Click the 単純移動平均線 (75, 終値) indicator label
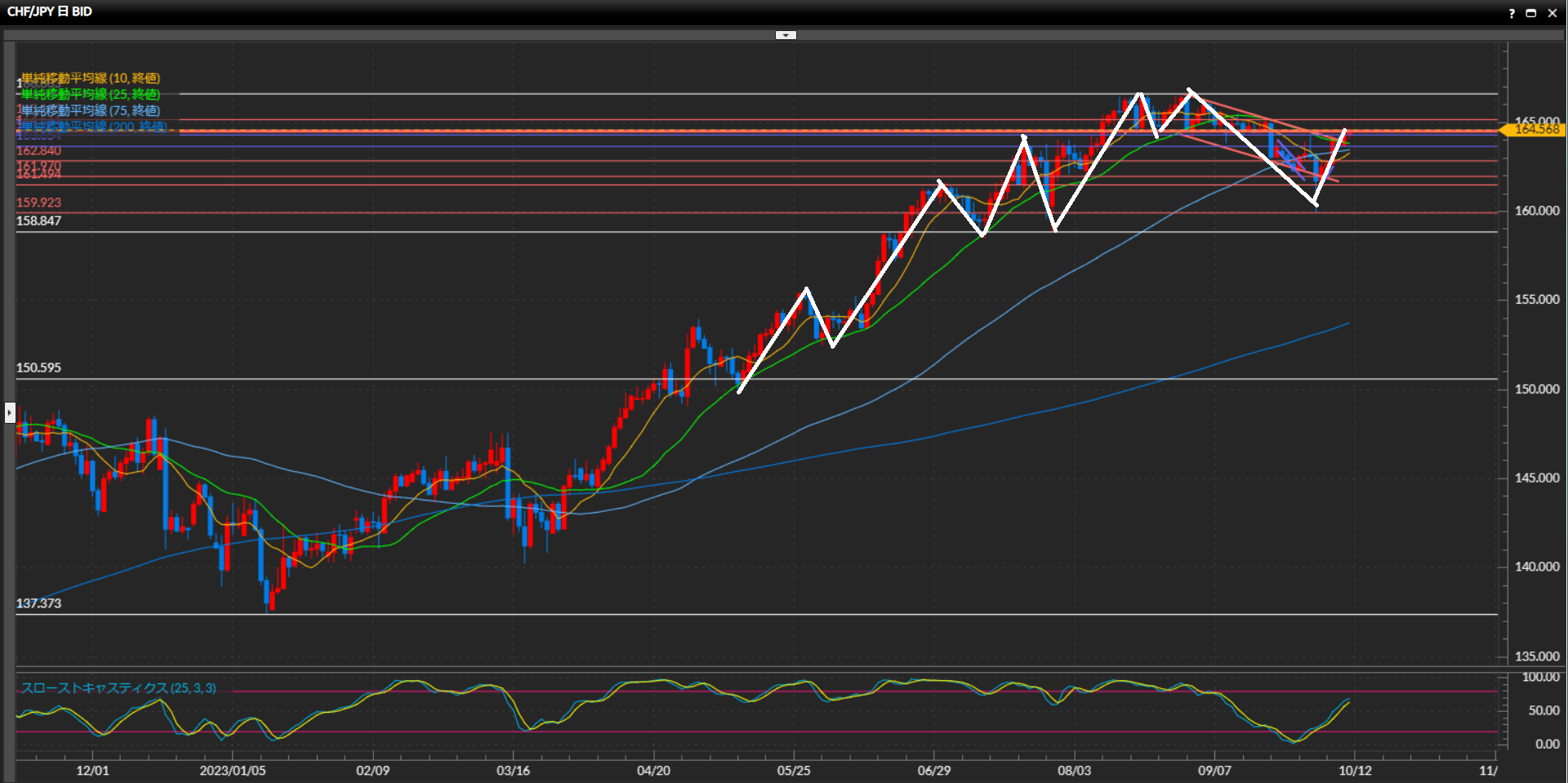 (91, 110)
